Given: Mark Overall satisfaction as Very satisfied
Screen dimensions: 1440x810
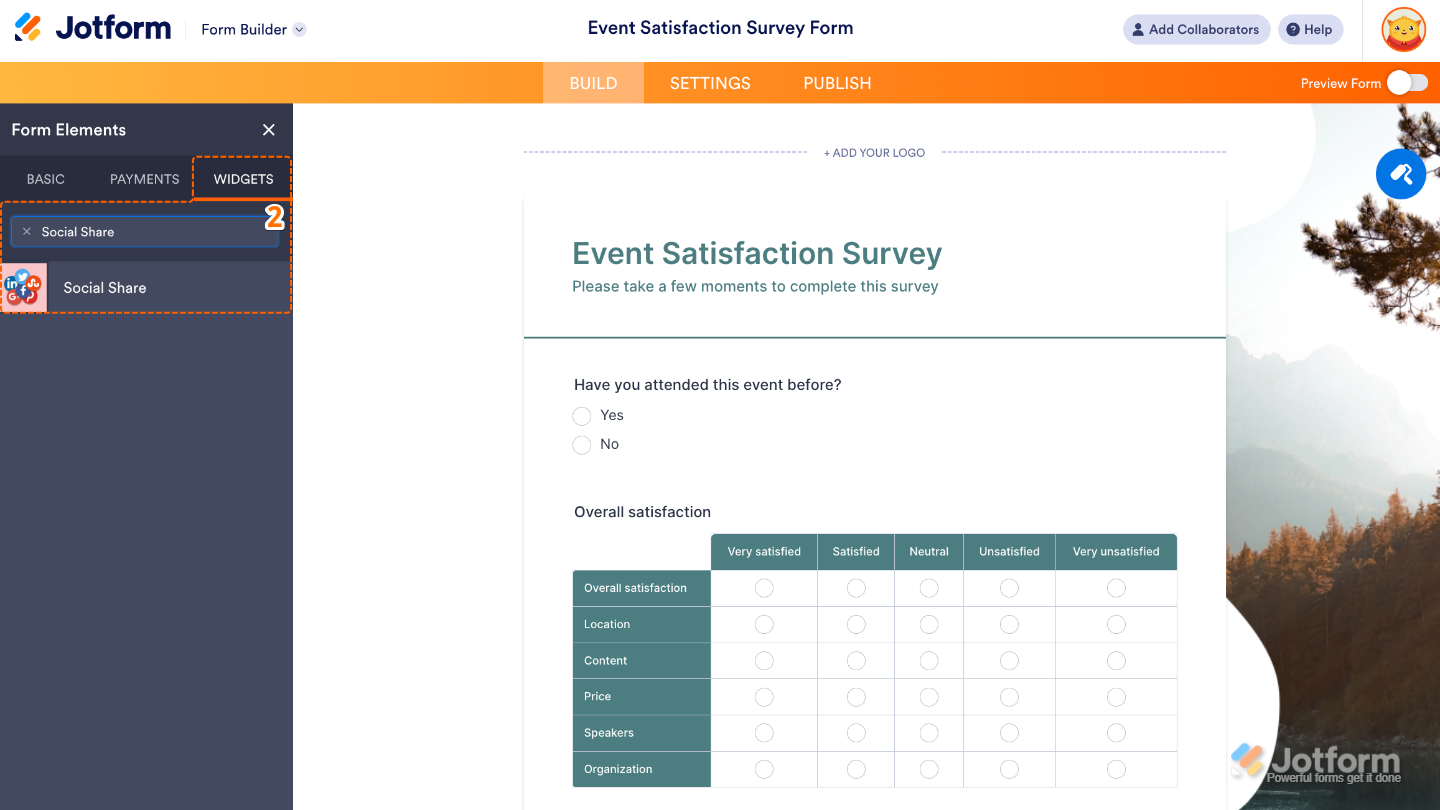Looking at the screenshot, I should pos(764,588).
